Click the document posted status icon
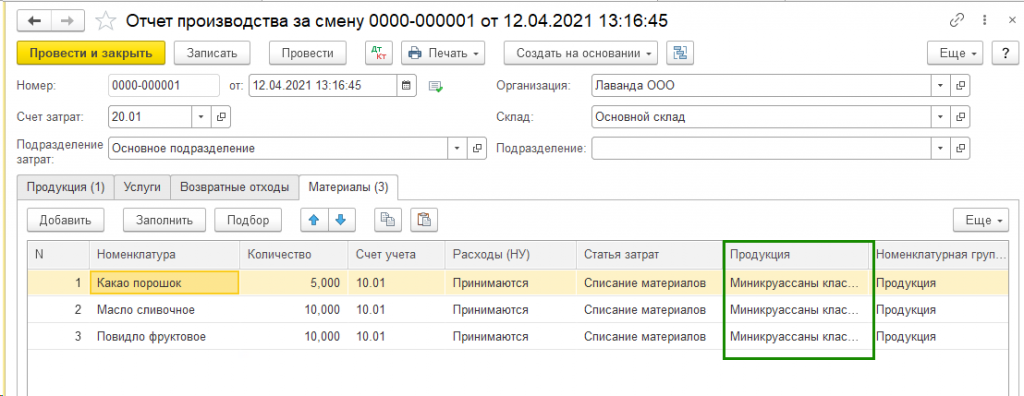The width and height of the screenshot is (1024, 396). click(436, 86)
